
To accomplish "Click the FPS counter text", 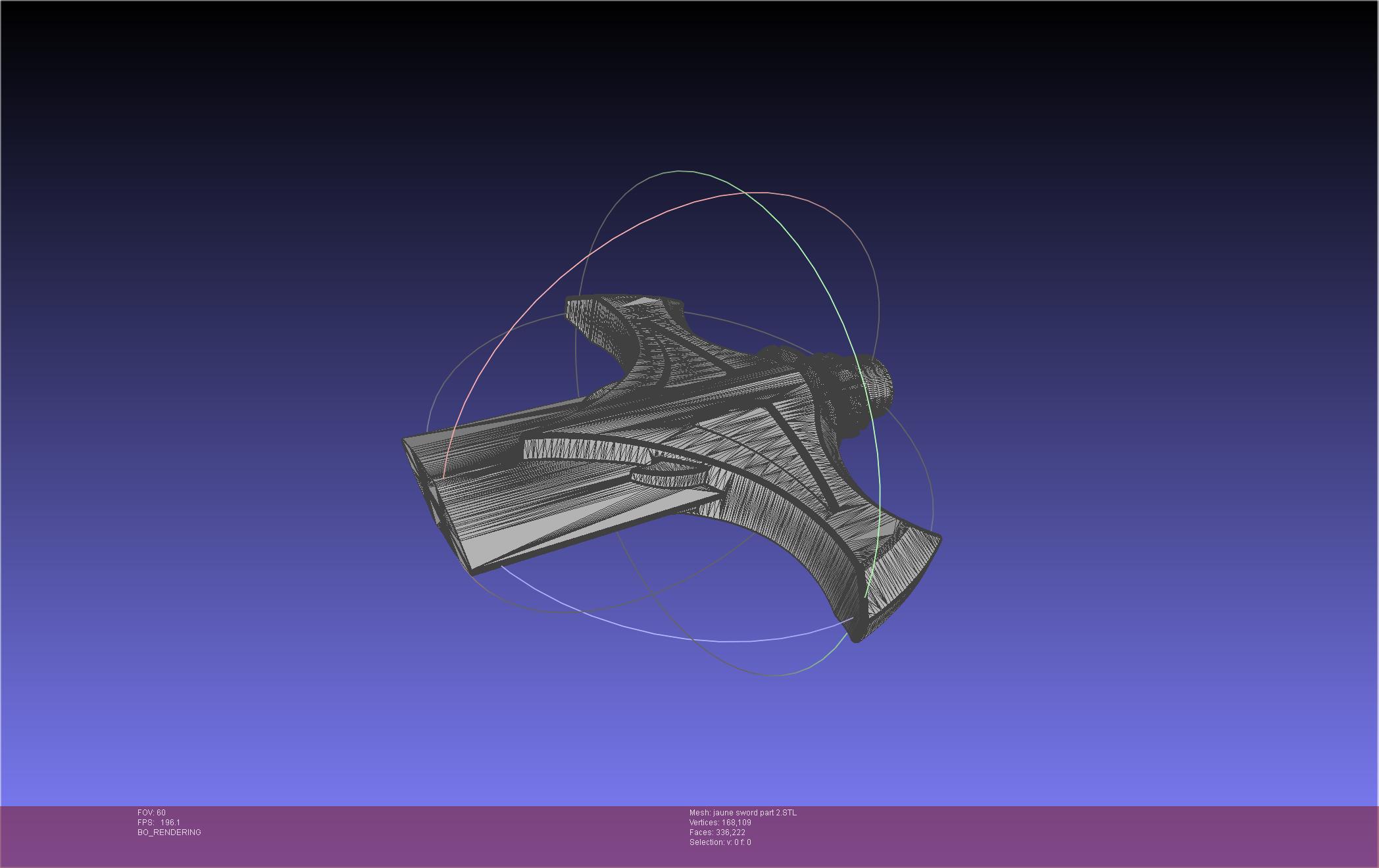I will [159, 823].
